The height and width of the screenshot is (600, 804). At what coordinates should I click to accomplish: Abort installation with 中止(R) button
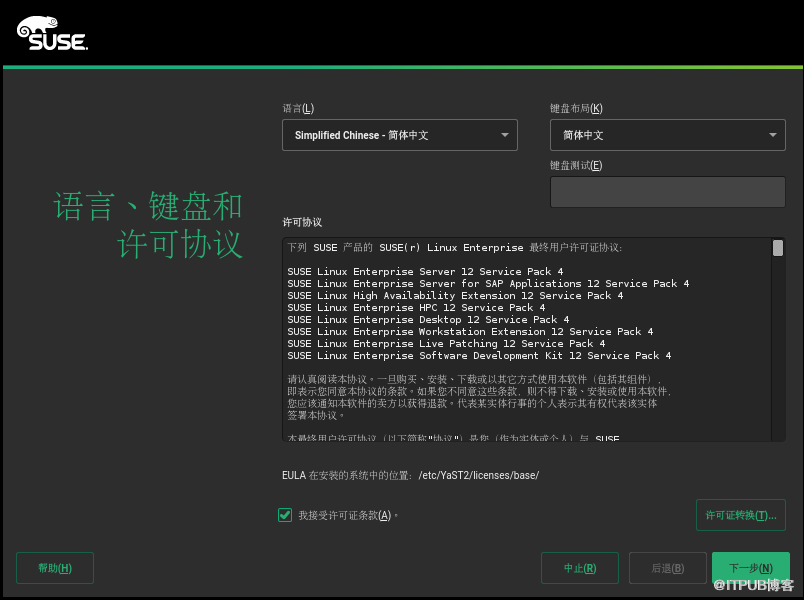pos(579,568)
